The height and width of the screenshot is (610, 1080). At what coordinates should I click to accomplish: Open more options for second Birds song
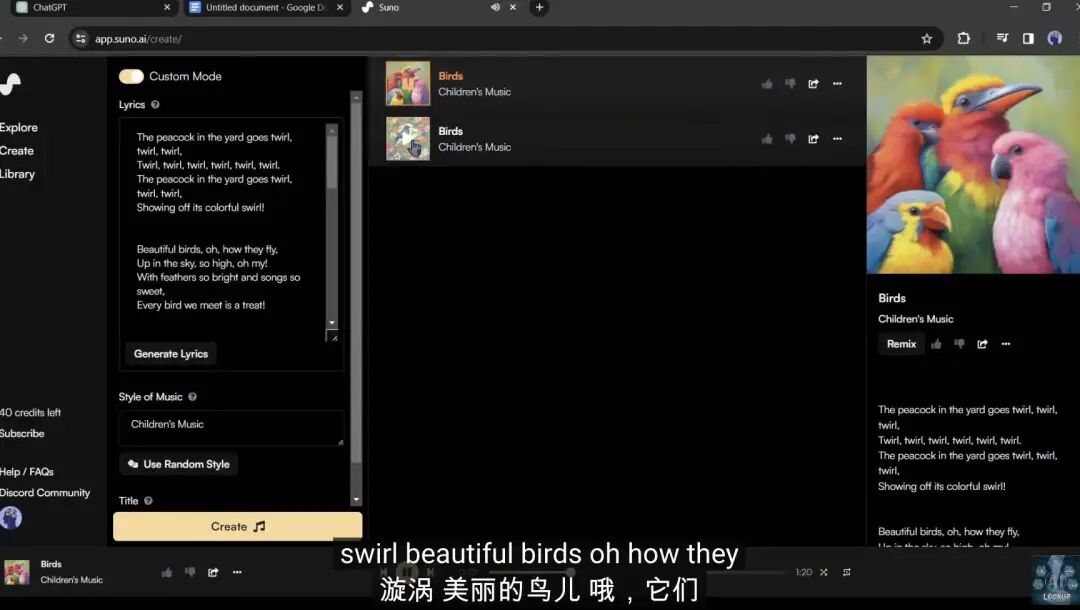point(837,139)
